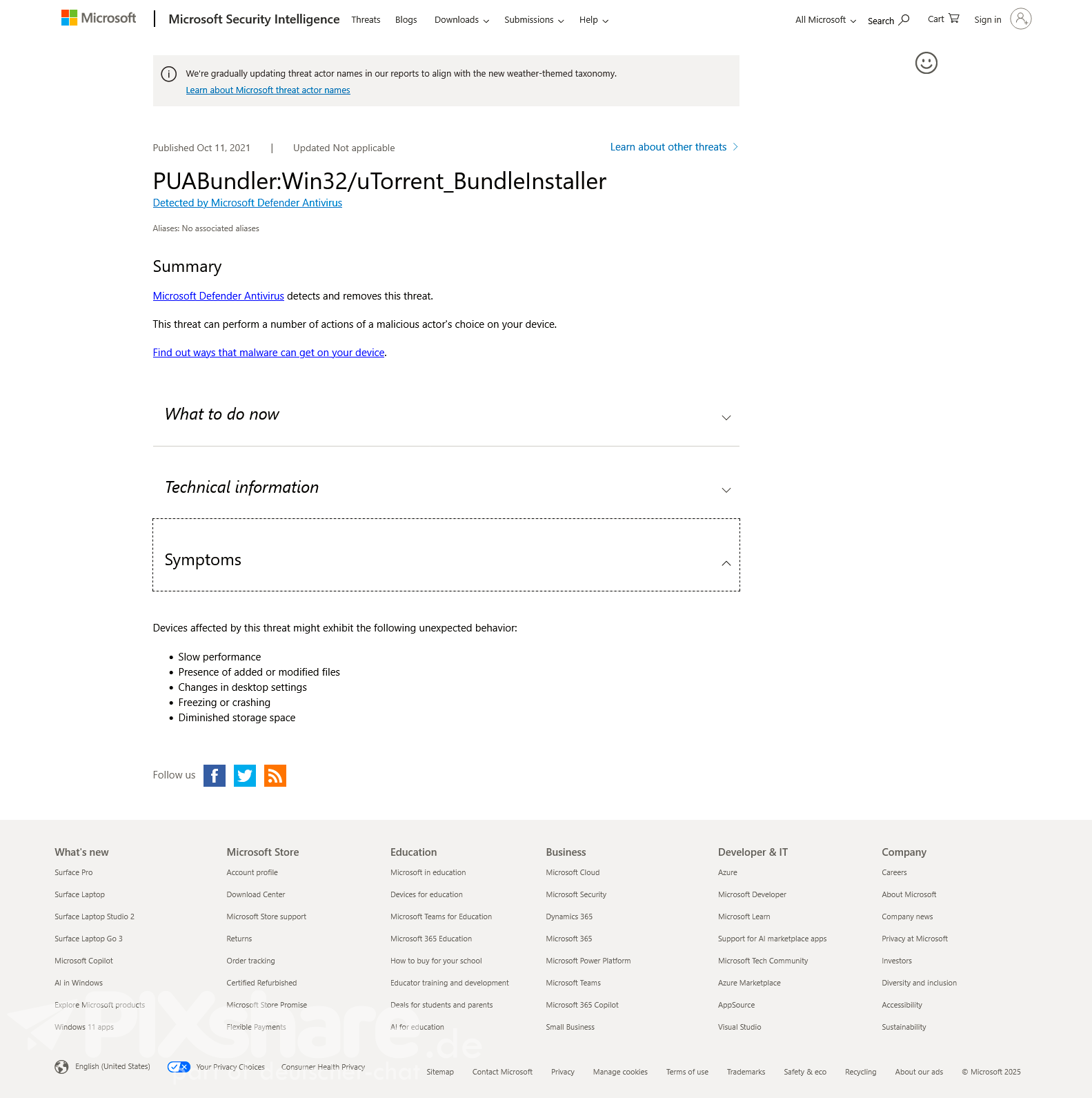Open Recycling footer link
Screen dimensions: 1092x1098
861,1072
